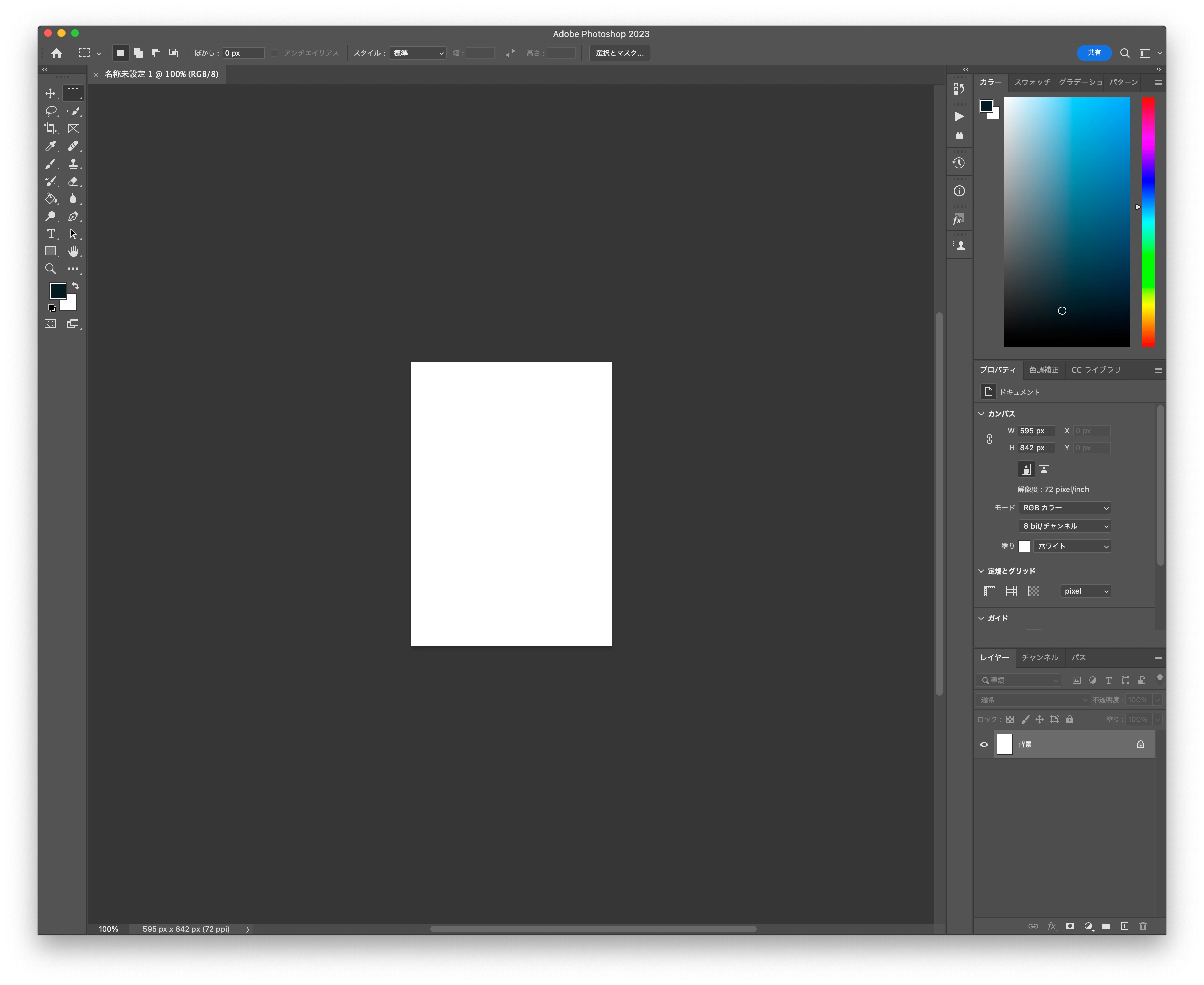
Task: Click the 選択とマスク button
Action: pyautogui.click(x=620, y=53)
